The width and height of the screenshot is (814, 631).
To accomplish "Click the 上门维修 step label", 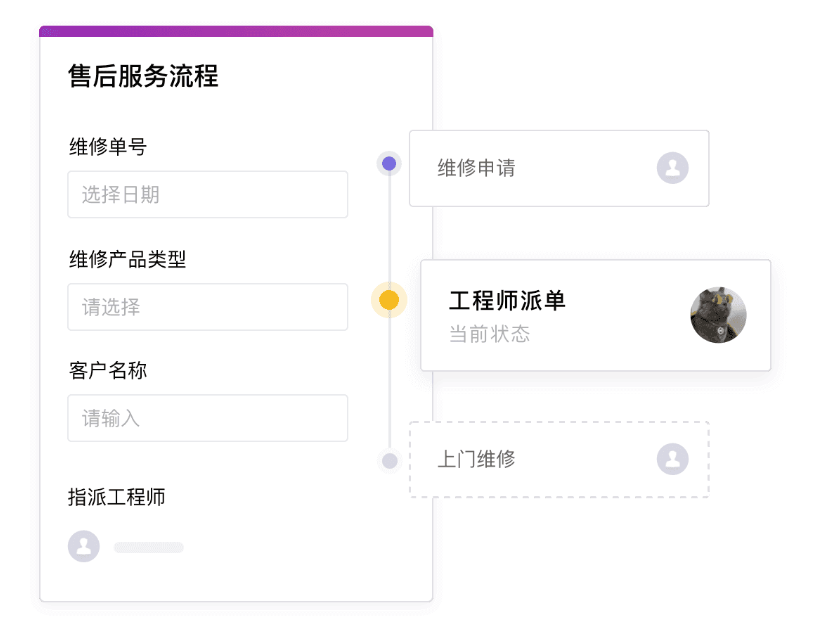I will 476,460.
